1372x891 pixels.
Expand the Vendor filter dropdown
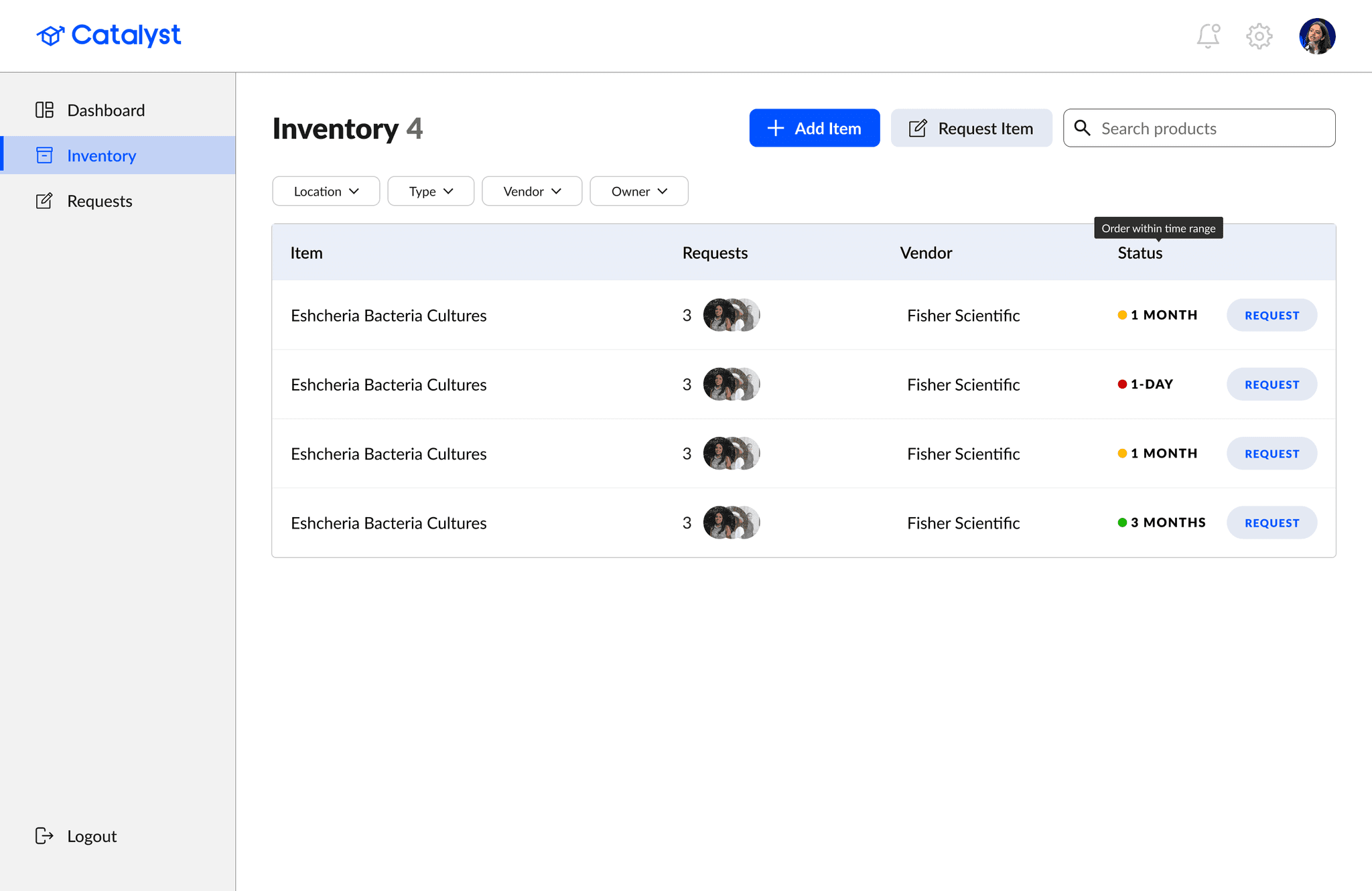point(532,191)
